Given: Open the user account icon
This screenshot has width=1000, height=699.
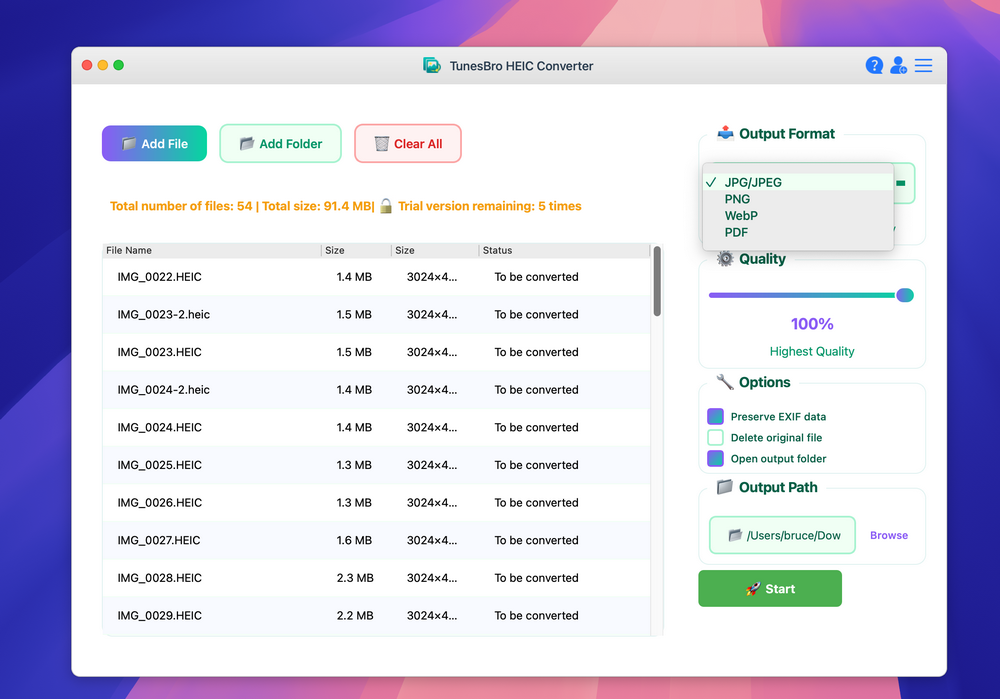Looking at the screenshot, I should [x=899, y=65].
